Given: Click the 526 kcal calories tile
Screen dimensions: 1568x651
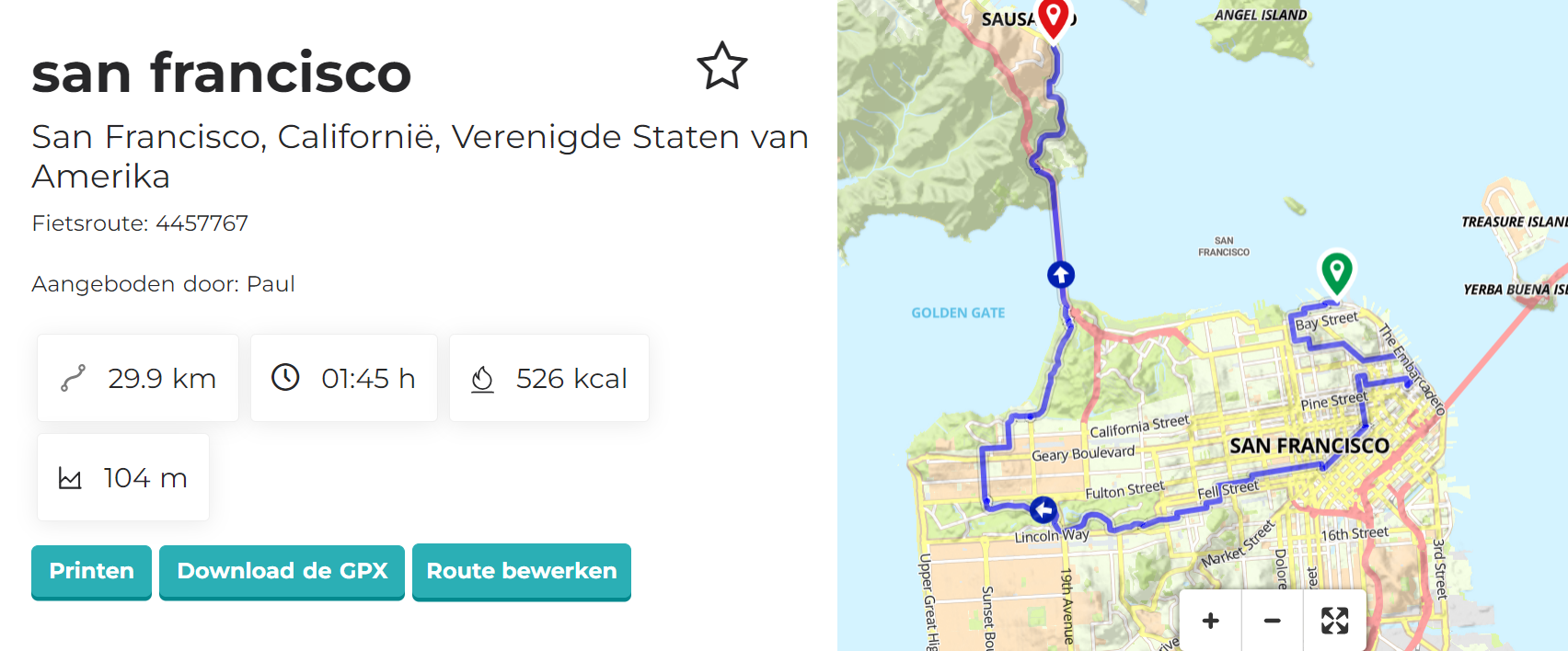Looking at the screenshot, I should tap(549, 378).
